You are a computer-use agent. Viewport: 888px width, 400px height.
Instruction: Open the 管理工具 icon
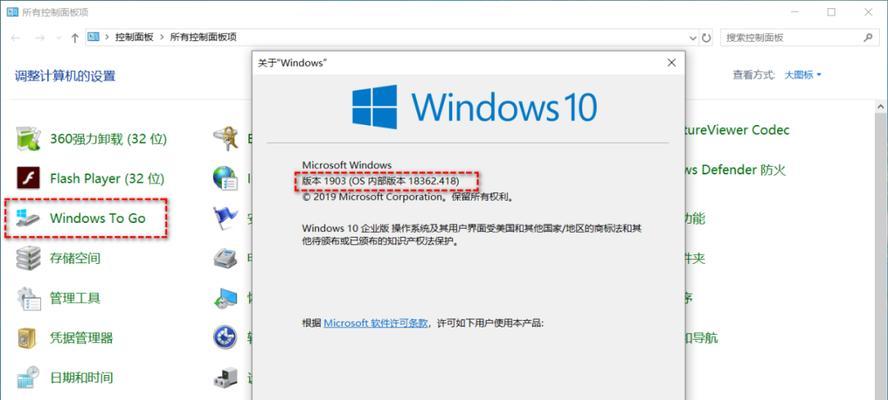(x=28, y=298)
